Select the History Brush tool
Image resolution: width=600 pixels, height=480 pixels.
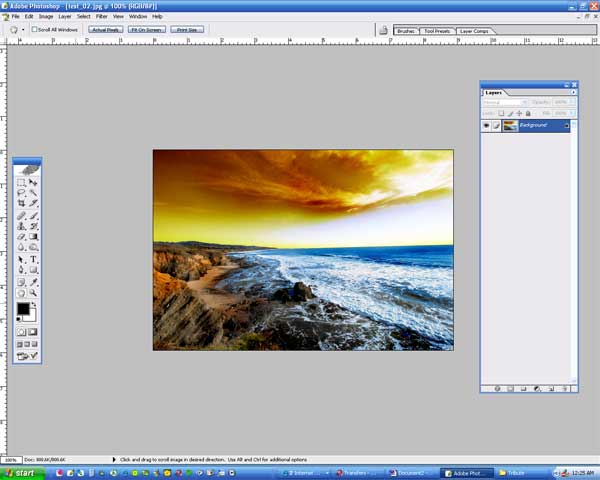33,226
